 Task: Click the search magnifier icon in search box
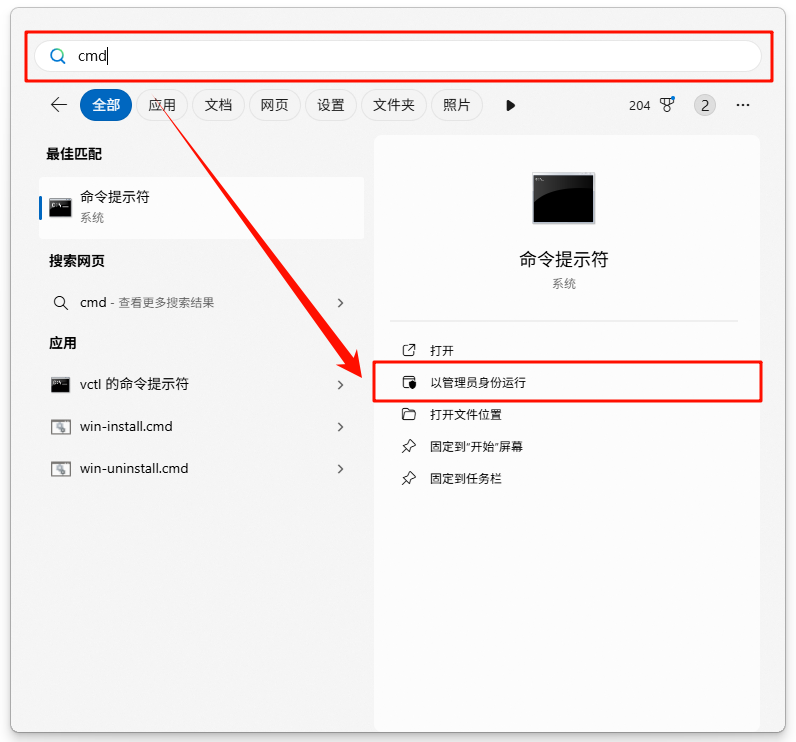click(x=58, y=56)
